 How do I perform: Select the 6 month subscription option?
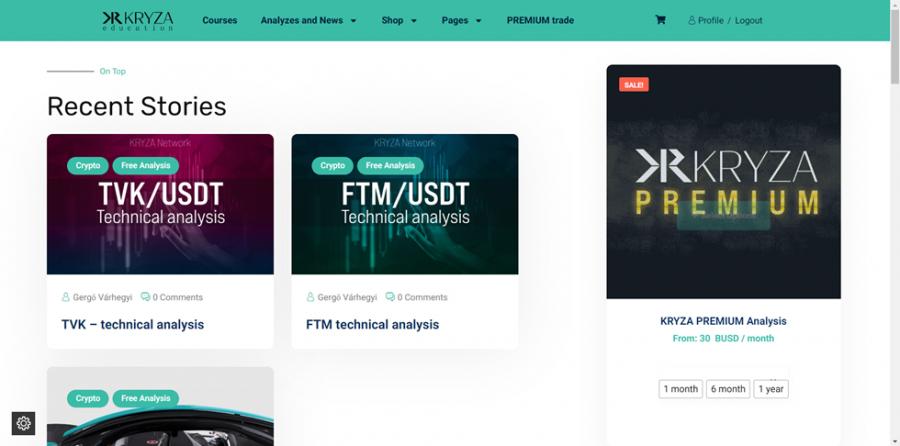point(728,389)
